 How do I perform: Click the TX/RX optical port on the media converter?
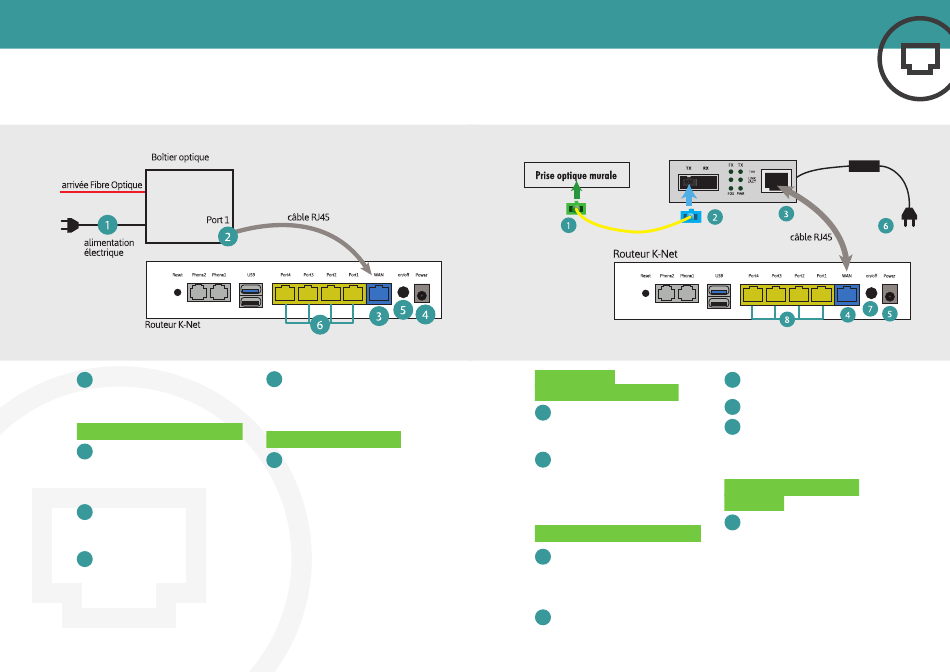[x=698, y=182]
